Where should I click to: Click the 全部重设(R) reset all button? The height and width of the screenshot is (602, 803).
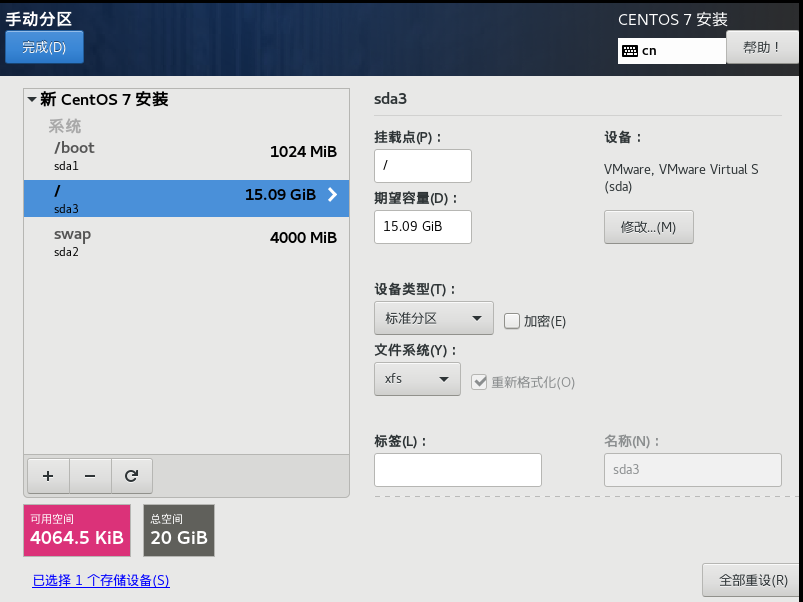752,580
